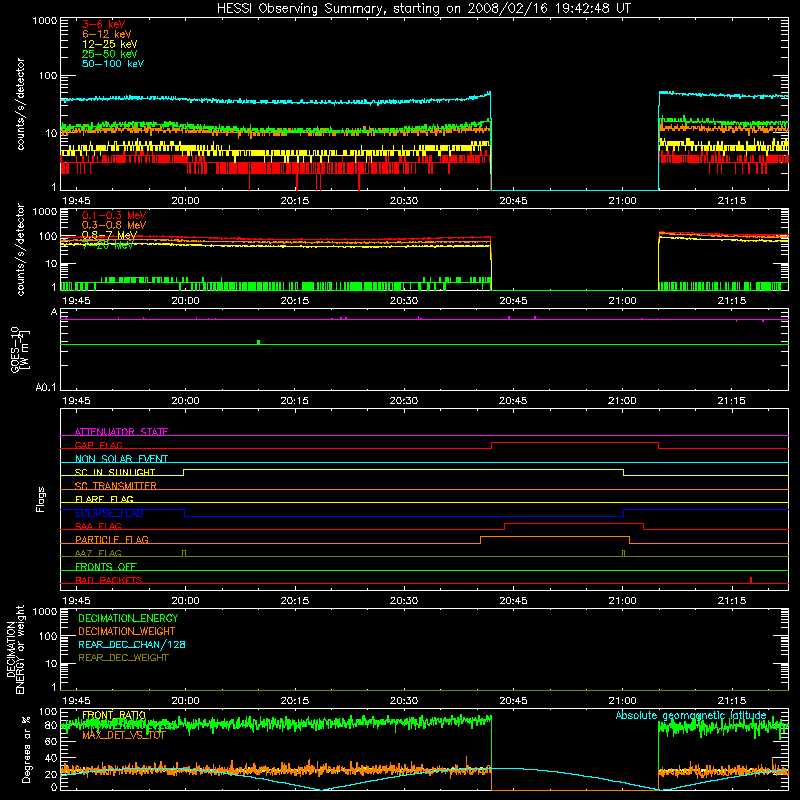Select the SC_TRANSMITTER flag label
800x800 pixels.
point(116,486)
